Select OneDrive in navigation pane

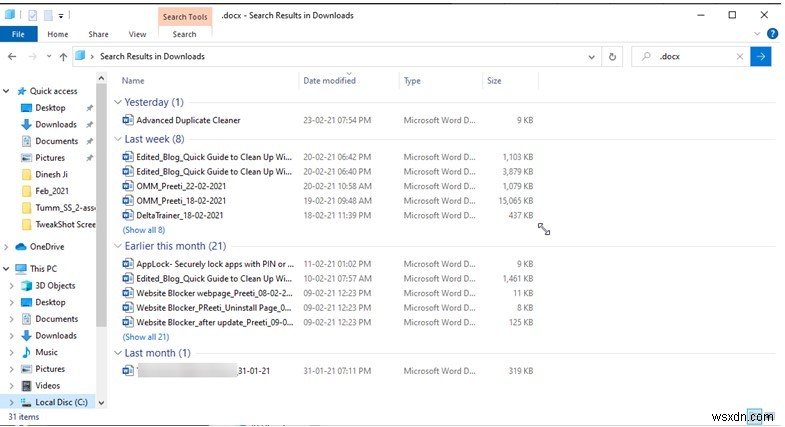pos(47,247)
